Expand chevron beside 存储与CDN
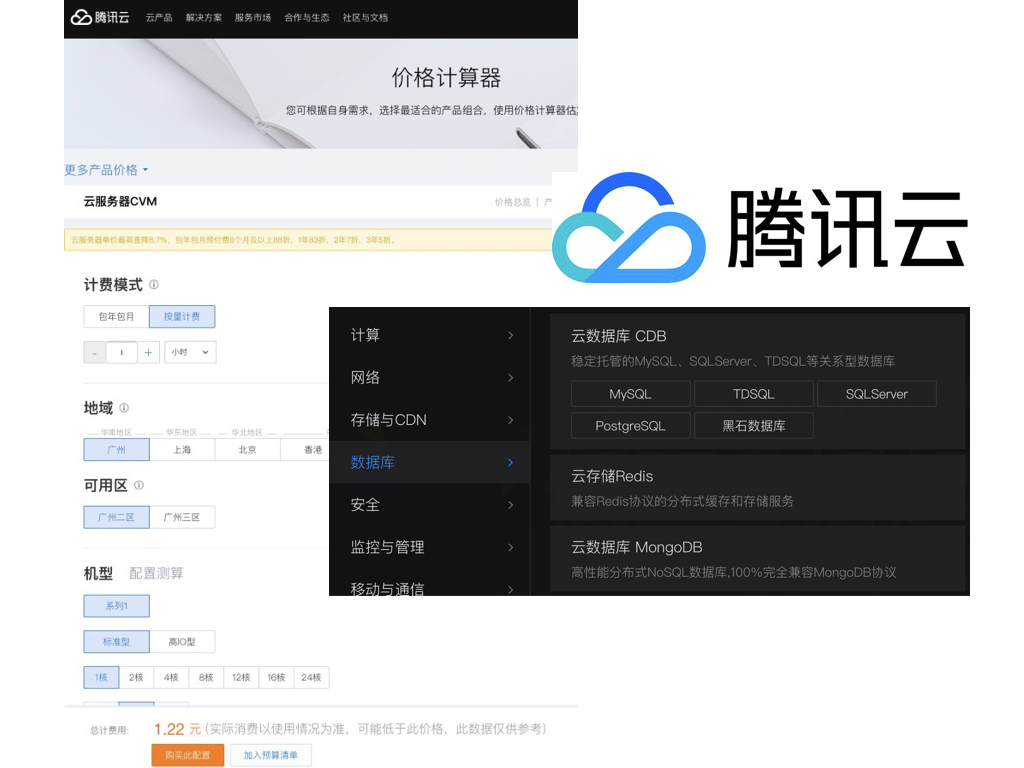The image size is (1024, 768). pyautogui.click(x=511, y=420)
